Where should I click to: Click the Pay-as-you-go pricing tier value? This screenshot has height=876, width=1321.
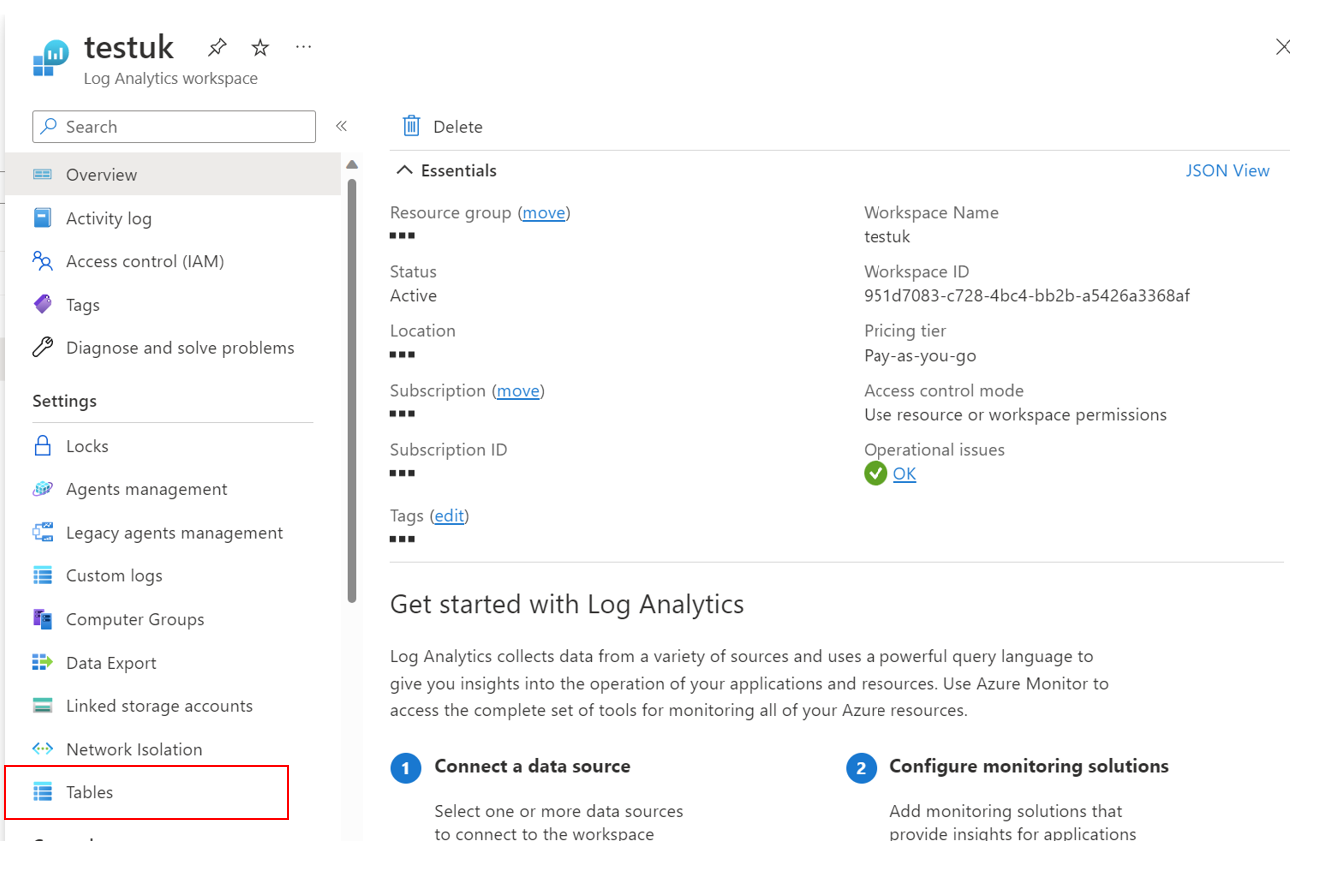click(x=920, y=355)
